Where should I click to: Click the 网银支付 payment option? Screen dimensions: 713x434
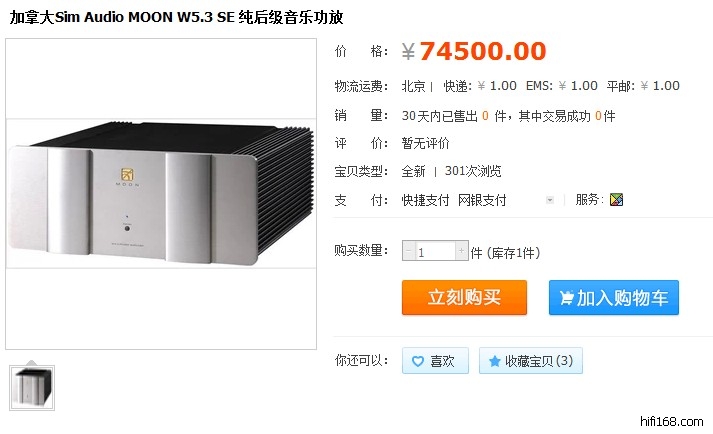[x=482, y=200]
